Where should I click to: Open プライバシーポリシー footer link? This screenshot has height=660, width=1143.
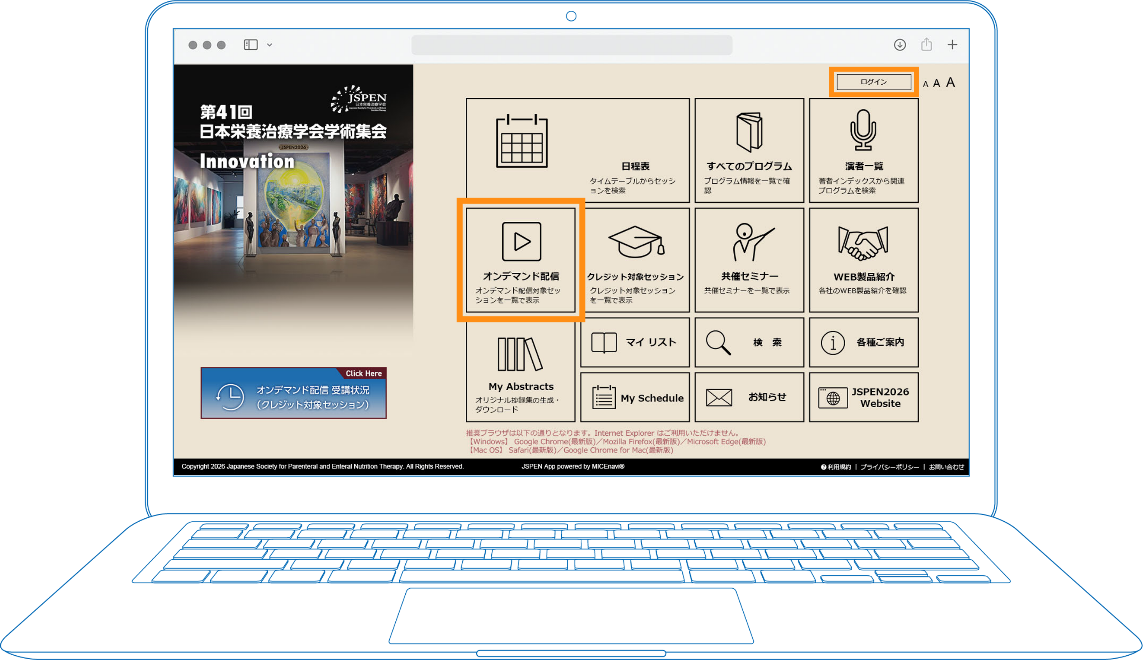coord(889,467)
